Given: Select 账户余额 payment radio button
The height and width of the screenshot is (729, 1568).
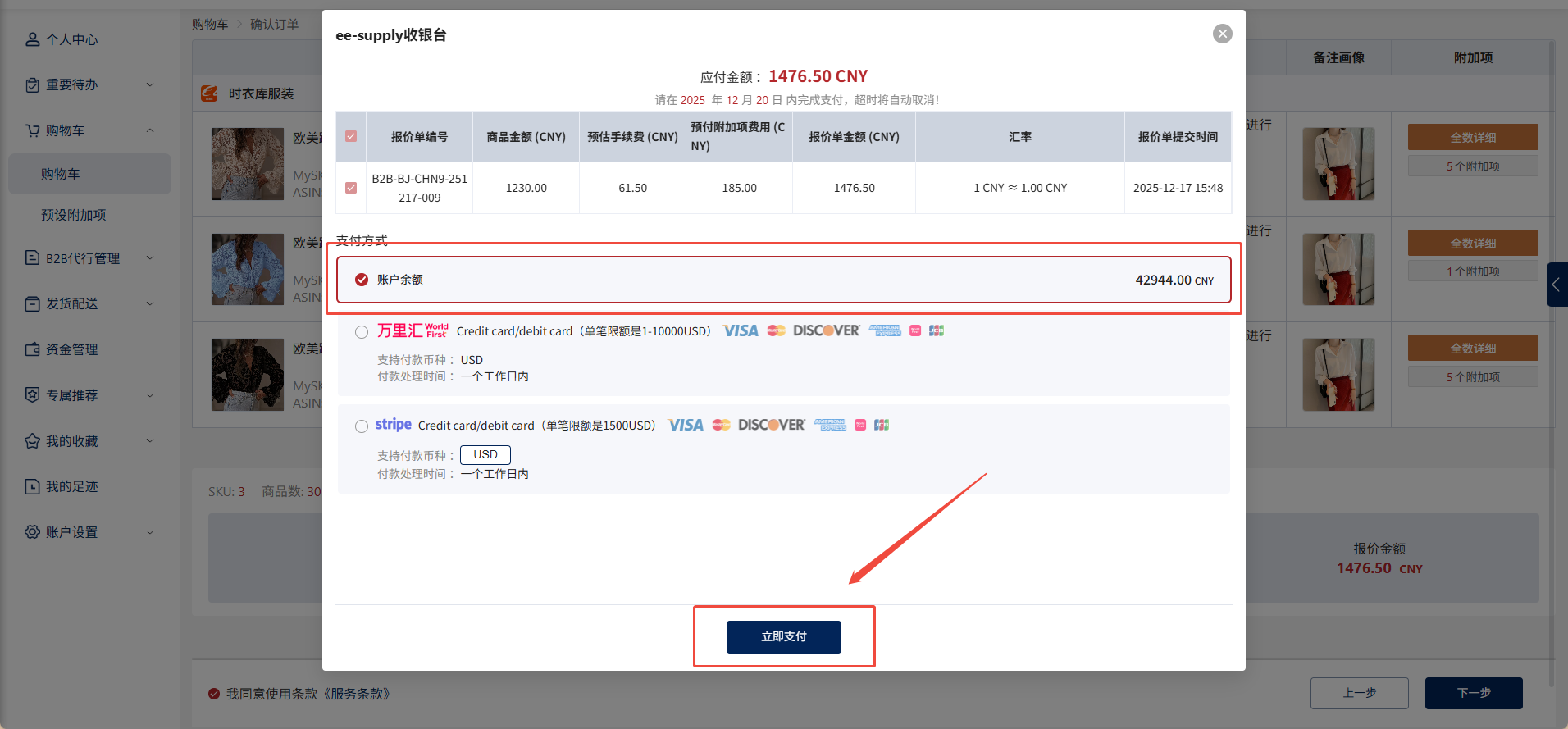Looking at the screenshot, I should click(x=362, y=280).
